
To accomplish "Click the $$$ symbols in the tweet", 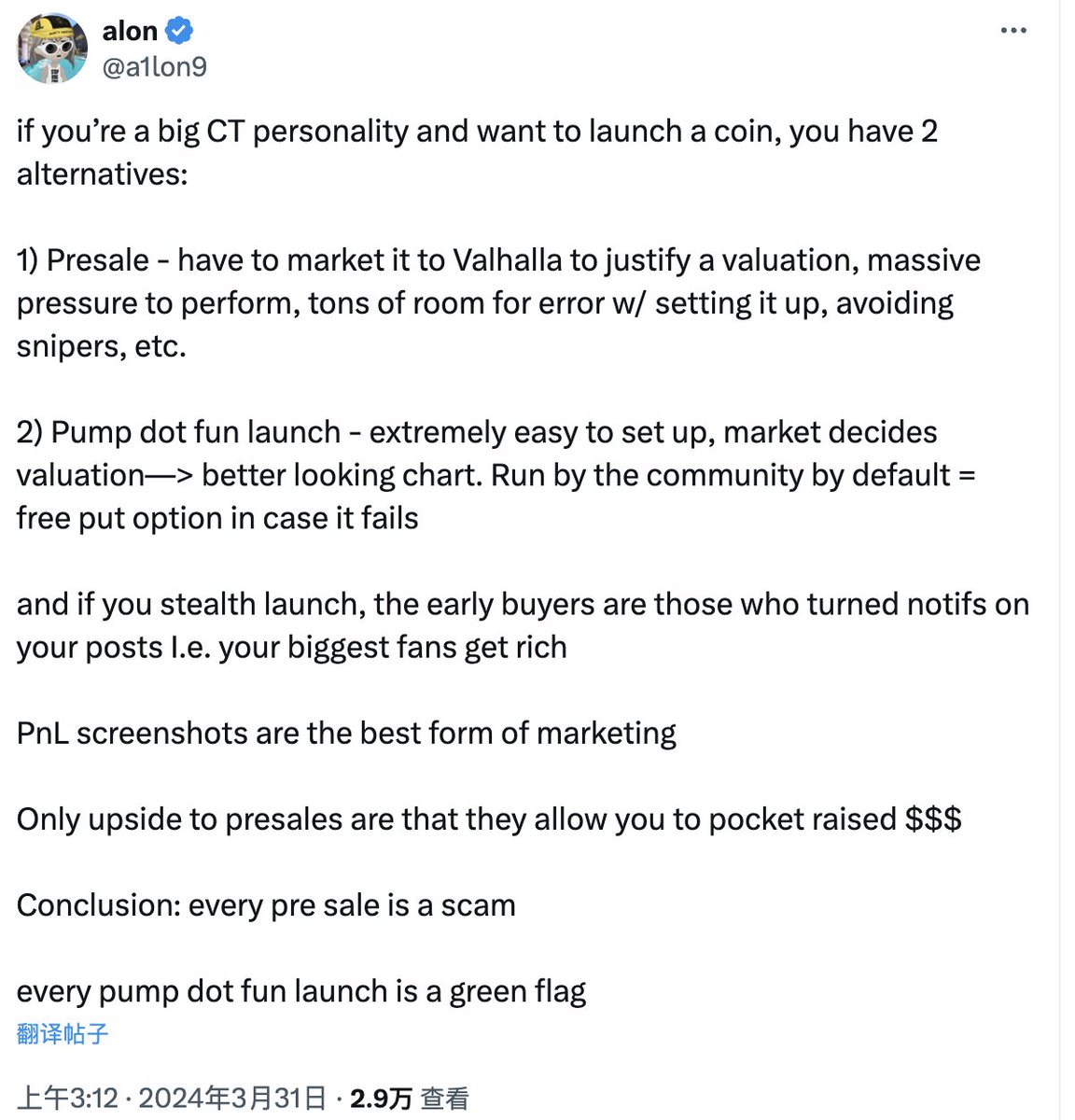I will pyautogui.click(x=933, y=819).
